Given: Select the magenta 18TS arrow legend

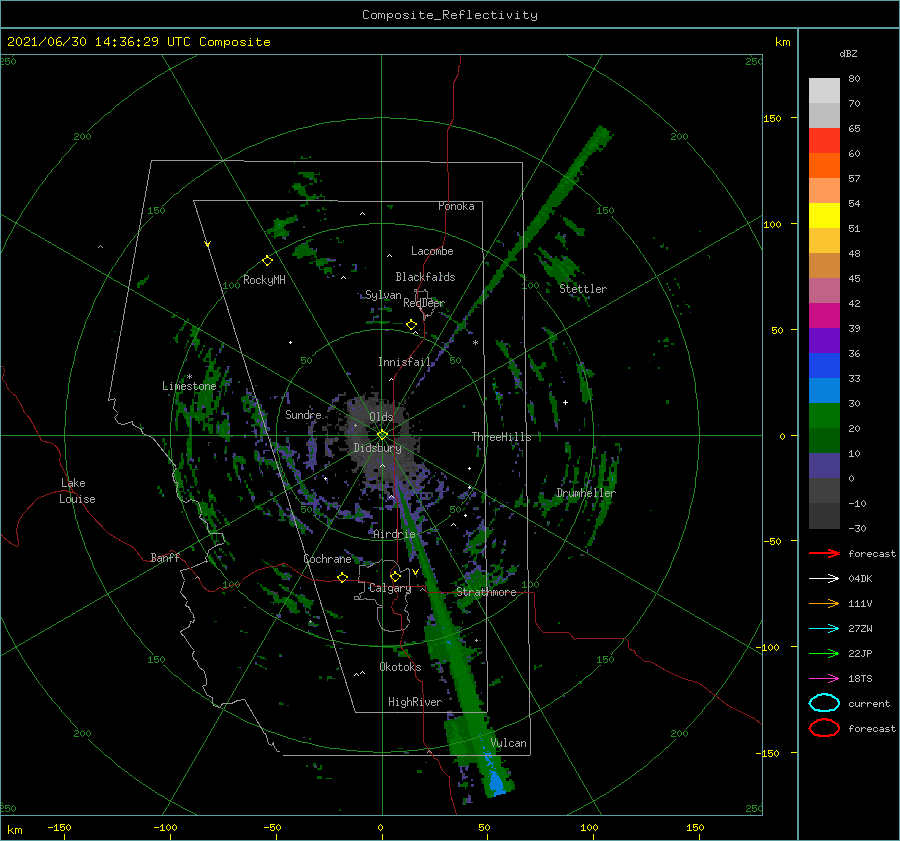Looking at the screenshot, I should (x=824, y=679).
